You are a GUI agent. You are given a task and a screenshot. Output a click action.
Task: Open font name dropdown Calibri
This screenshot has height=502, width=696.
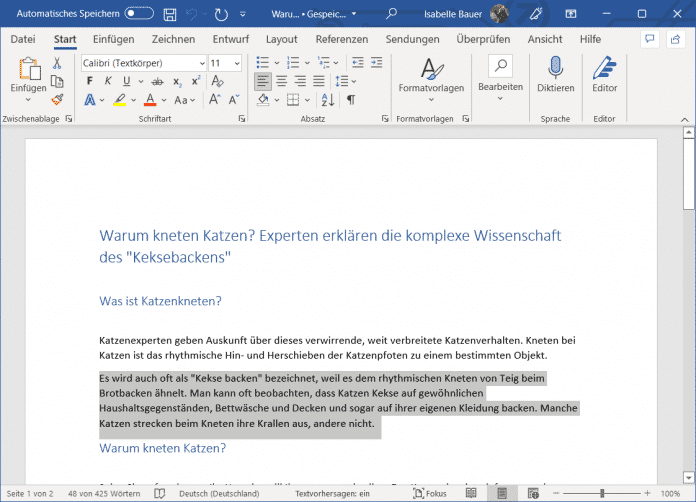[202, 63]
